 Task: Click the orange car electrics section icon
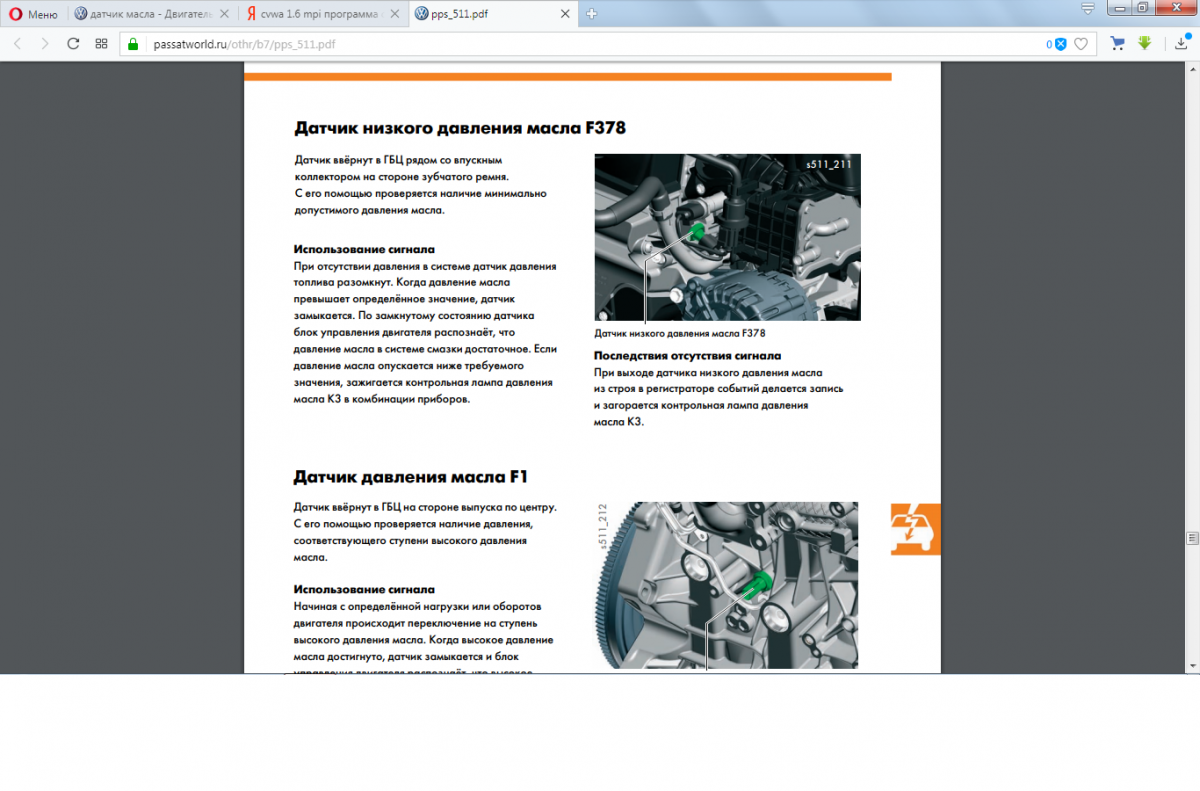coord(916,529)
